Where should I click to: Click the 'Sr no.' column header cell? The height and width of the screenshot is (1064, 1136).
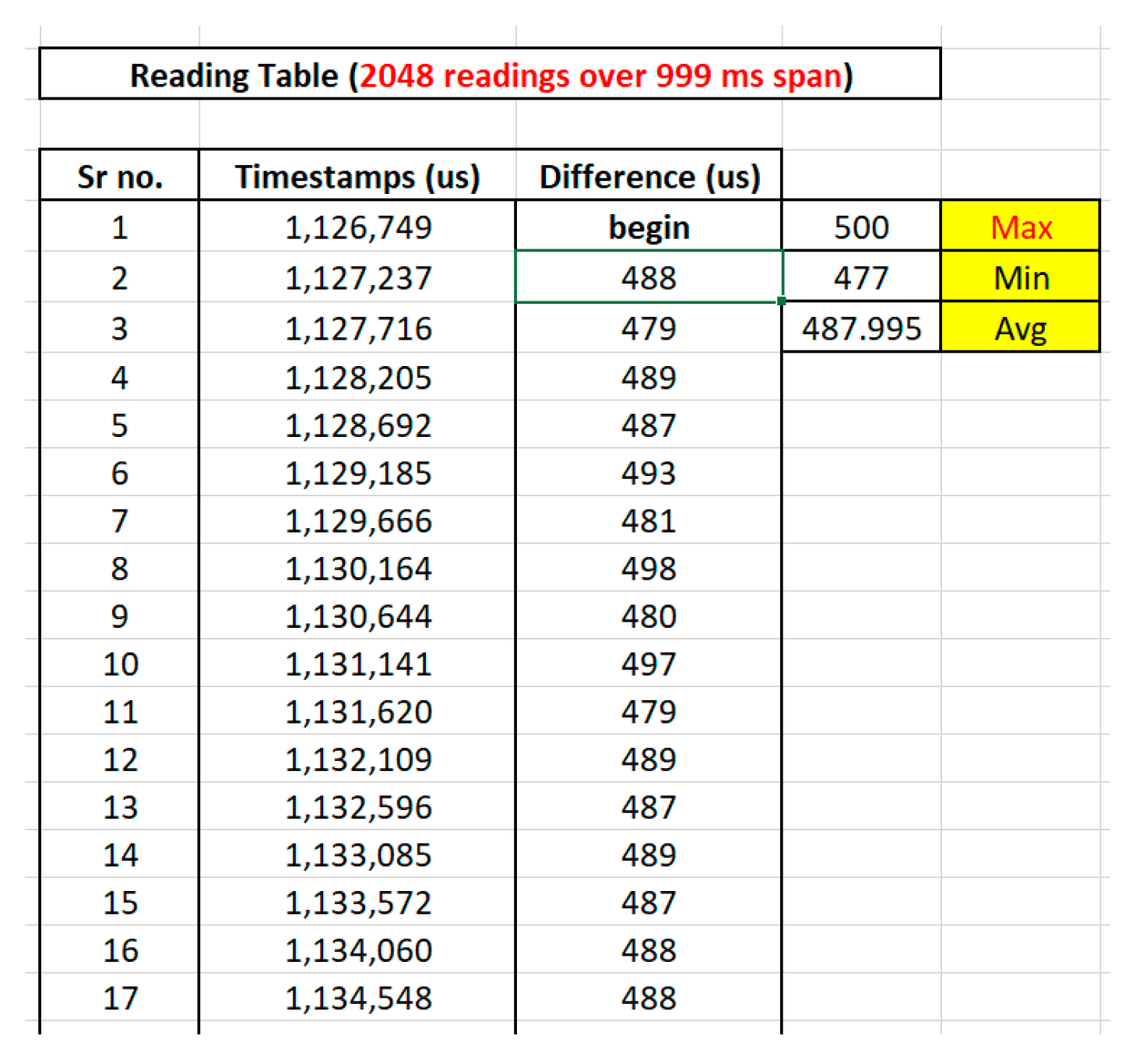[x=119, y=177]
